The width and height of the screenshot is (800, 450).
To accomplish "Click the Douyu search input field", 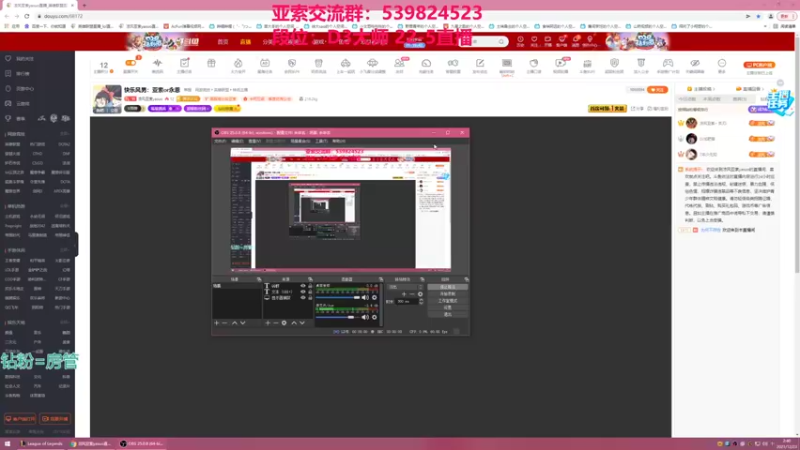I will (x=482, y=41).
